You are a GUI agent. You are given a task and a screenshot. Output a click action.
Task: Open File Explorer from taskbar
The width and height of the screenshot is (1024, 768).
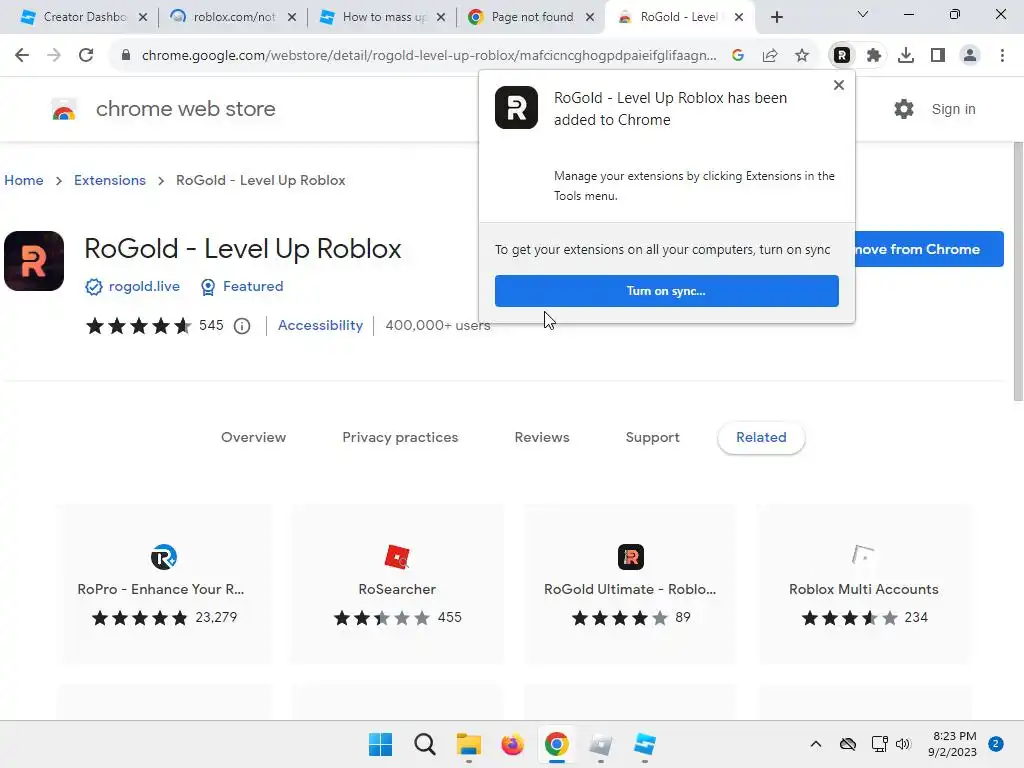[468, 744]
